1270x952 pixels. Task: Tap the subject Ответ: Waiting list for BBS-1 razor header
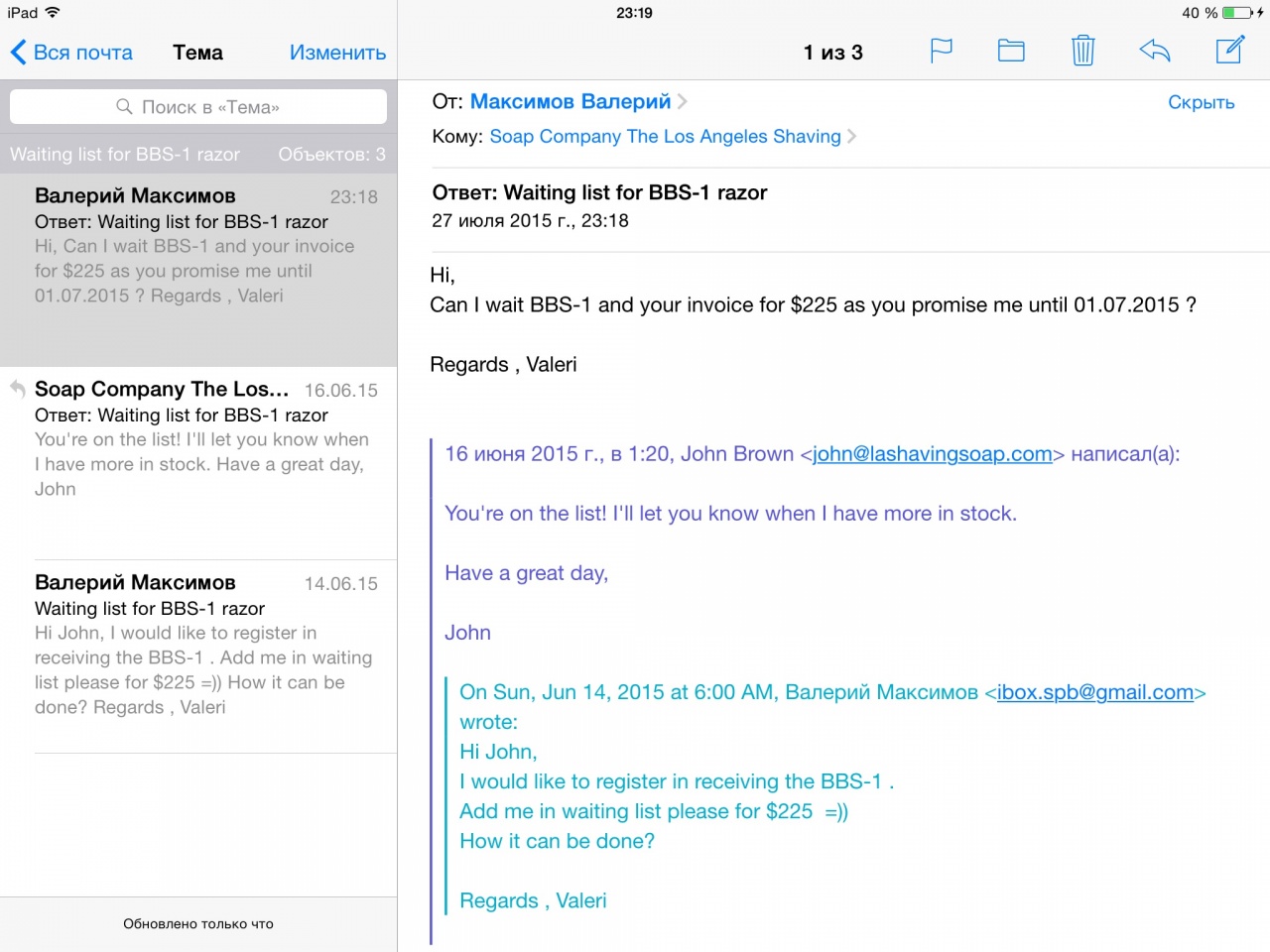599,192
